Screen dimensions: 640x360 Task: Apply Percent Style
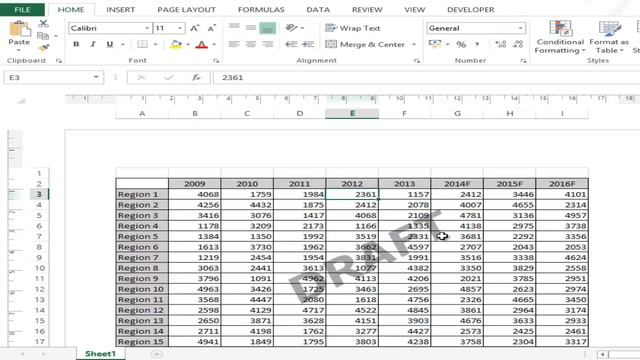(461, 44)
